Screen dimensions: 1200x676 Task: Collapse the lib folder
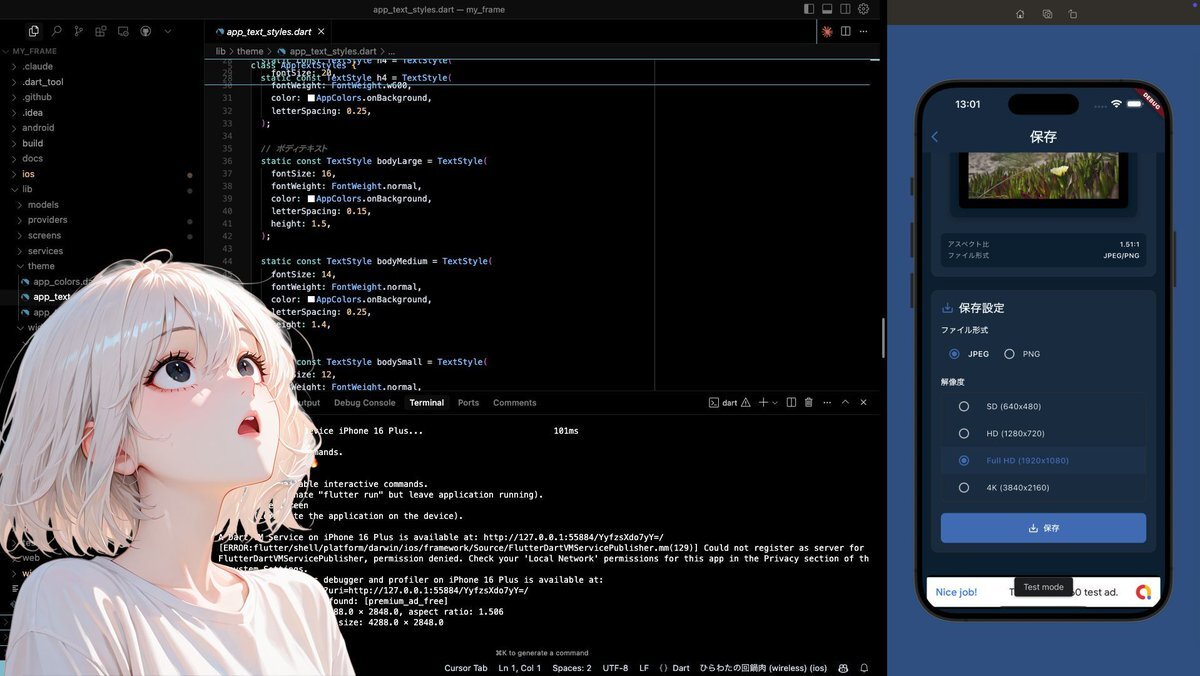27,189
